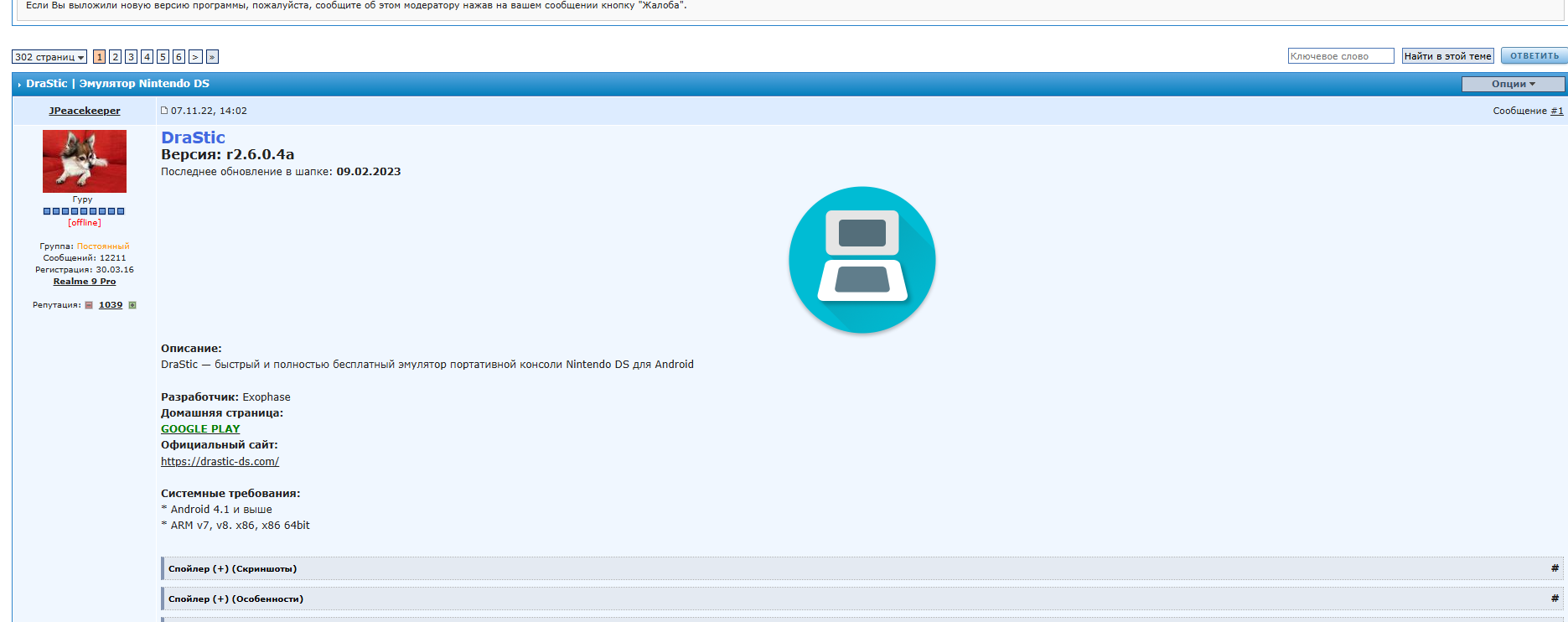Lower JPeacekeeper's reputation with the minus icon
The image size is (1568, 622).
click(x=89, y=305)
